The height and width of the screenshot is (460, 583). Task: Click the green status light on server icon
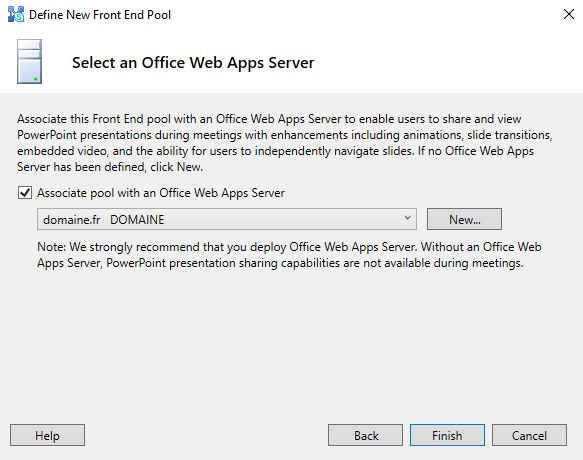35,79
